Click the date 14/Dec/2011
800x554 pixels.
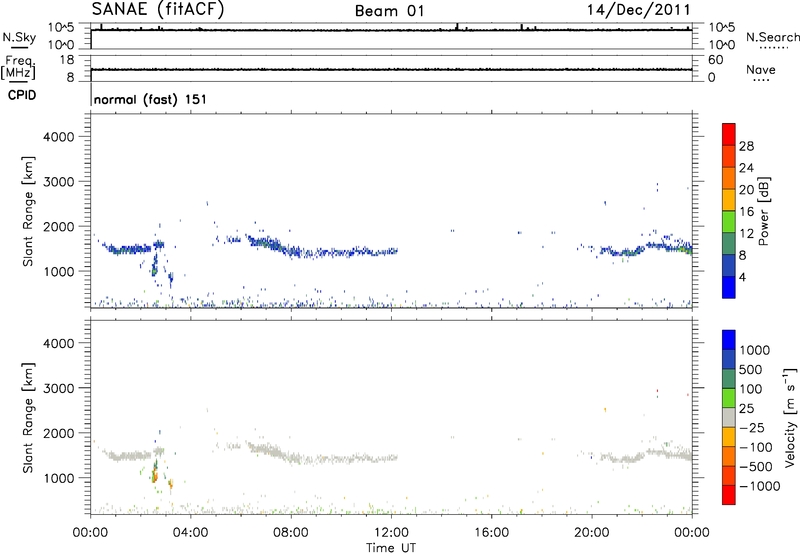pyautogui.click(x=638, y=9)
